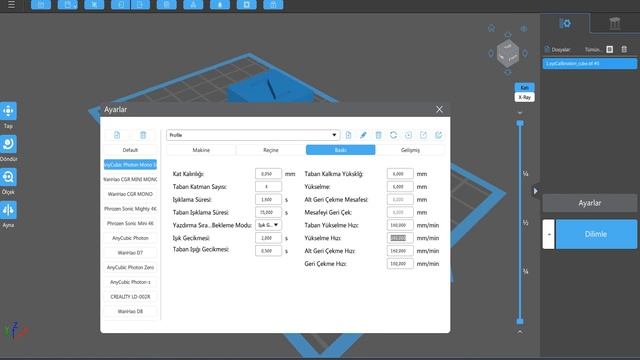Click the layer slider top handle

click(520, 123)
